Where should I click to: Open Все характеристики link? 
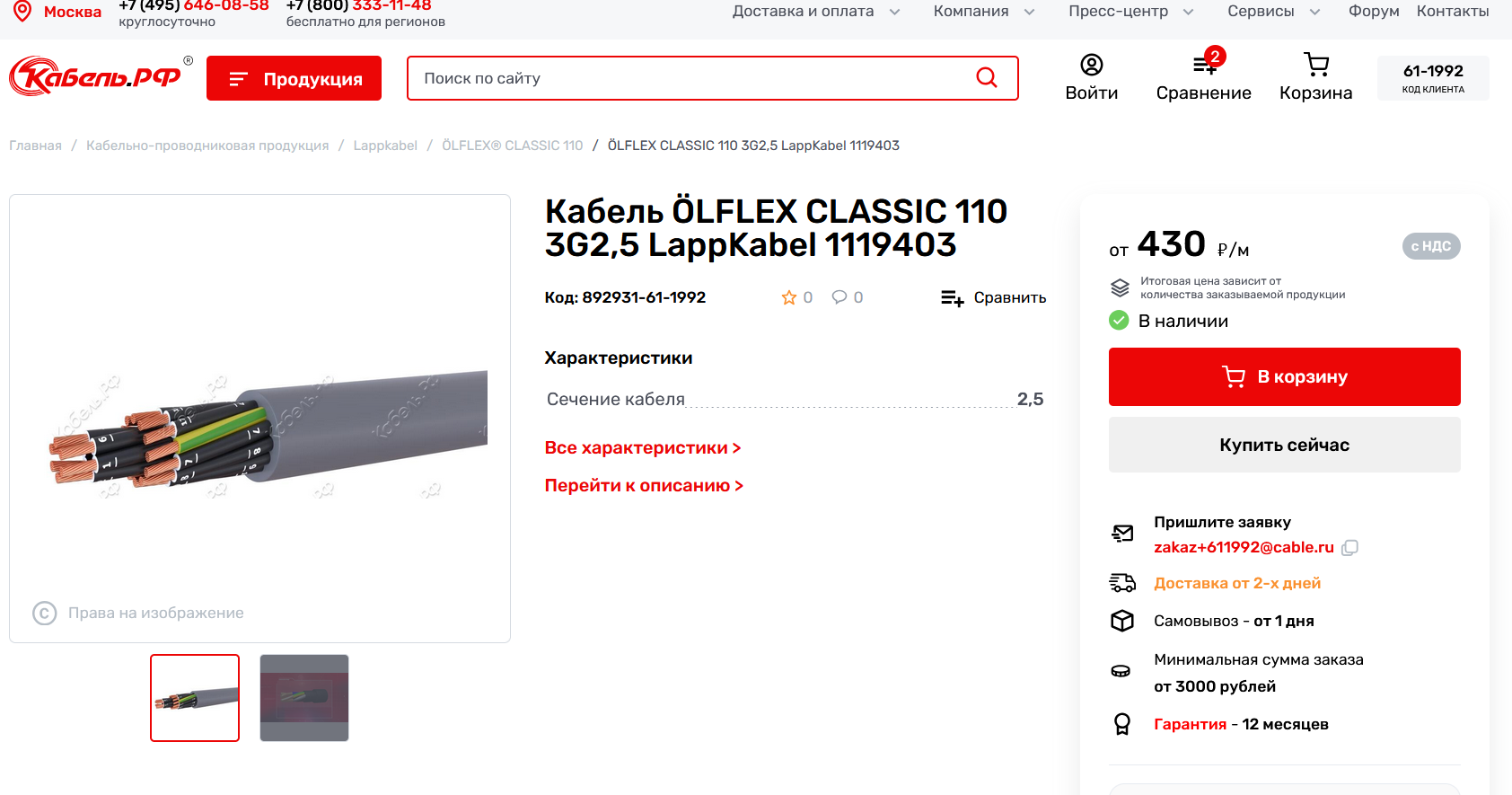(x=643, y=448)
